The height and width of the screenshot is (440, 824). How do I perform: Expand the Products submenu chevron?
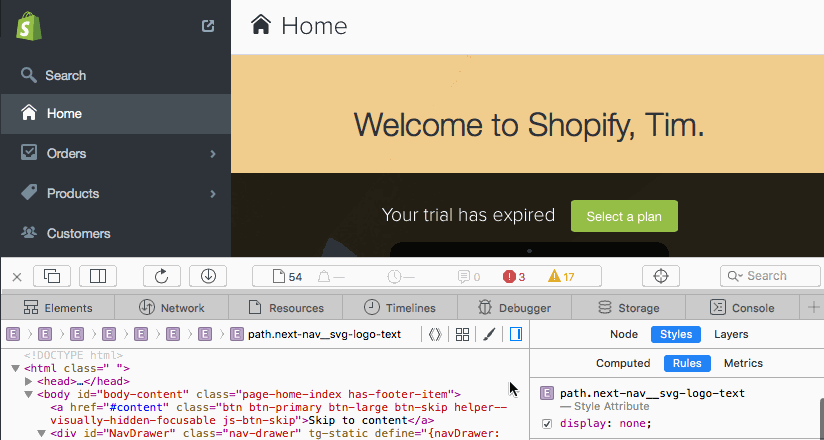pos(213,193)
